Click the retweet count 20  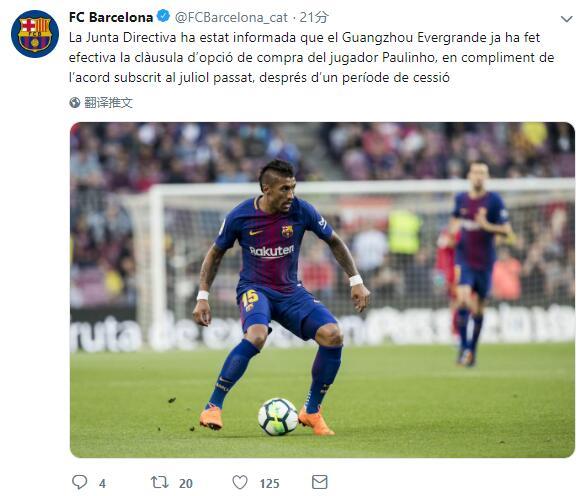[x=186, y=483]
